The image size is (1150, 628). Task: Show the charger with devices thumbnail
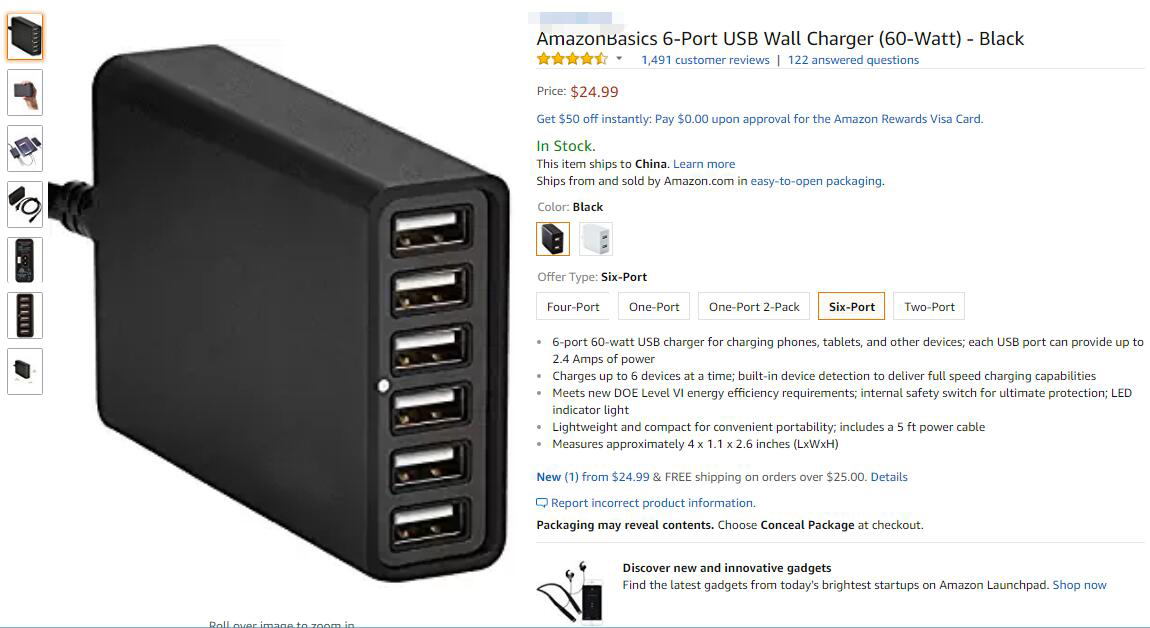click(x=25, y=148)
